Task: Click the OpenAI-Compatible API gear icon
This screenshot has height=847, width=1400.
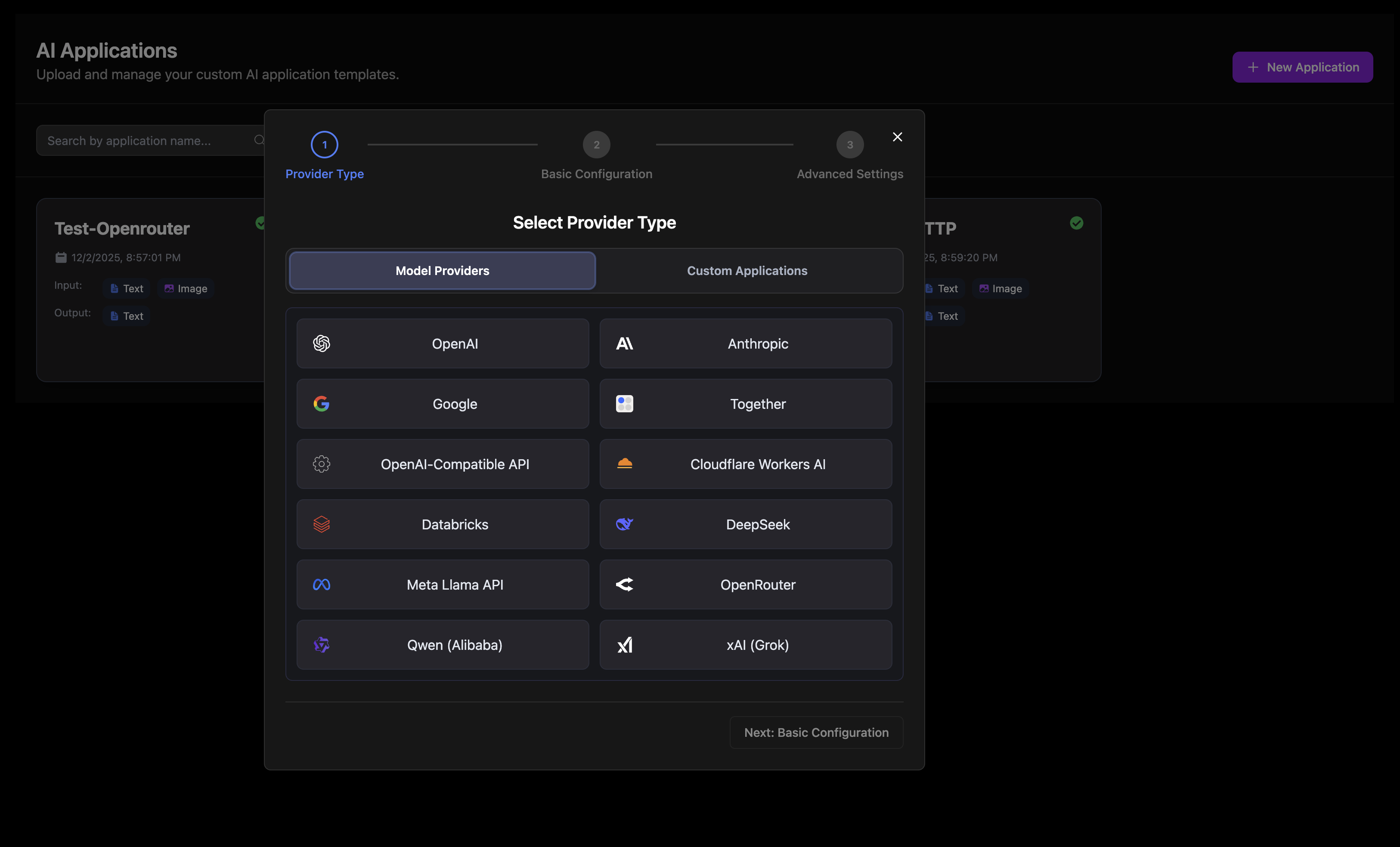Action: 322,464
